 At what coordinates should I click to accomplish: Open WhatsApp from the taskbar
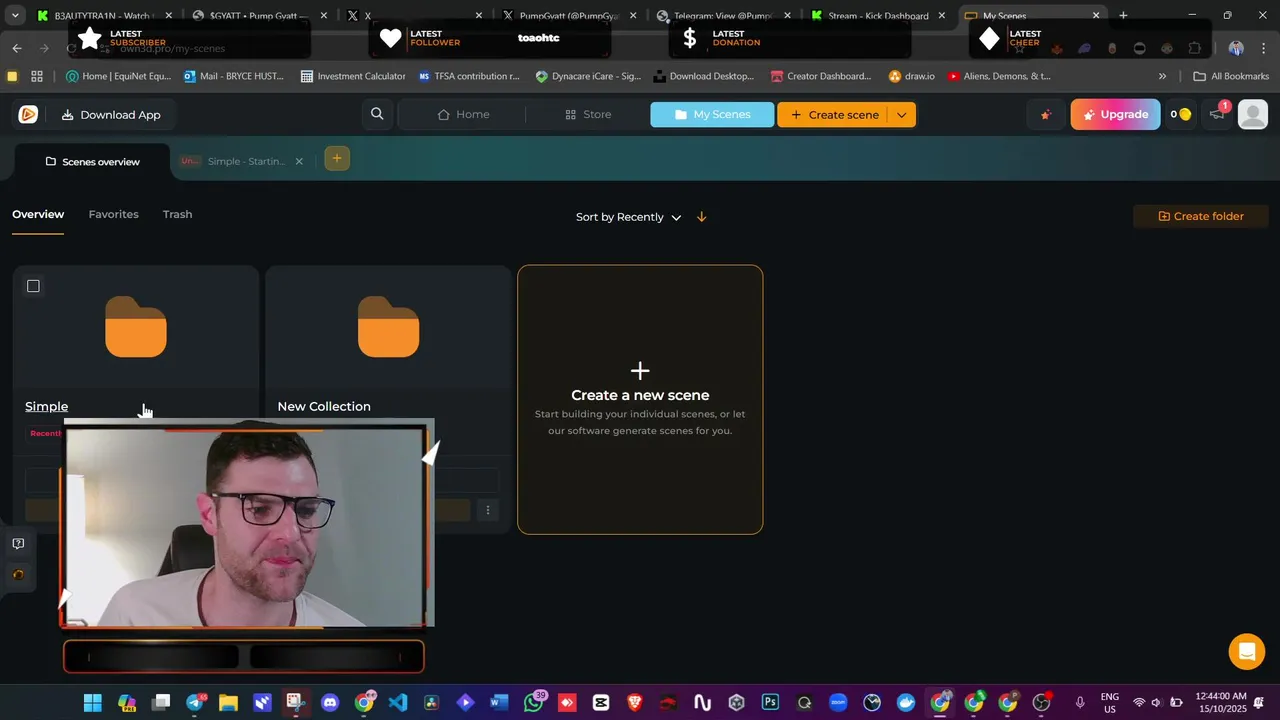tap(534, 703)
